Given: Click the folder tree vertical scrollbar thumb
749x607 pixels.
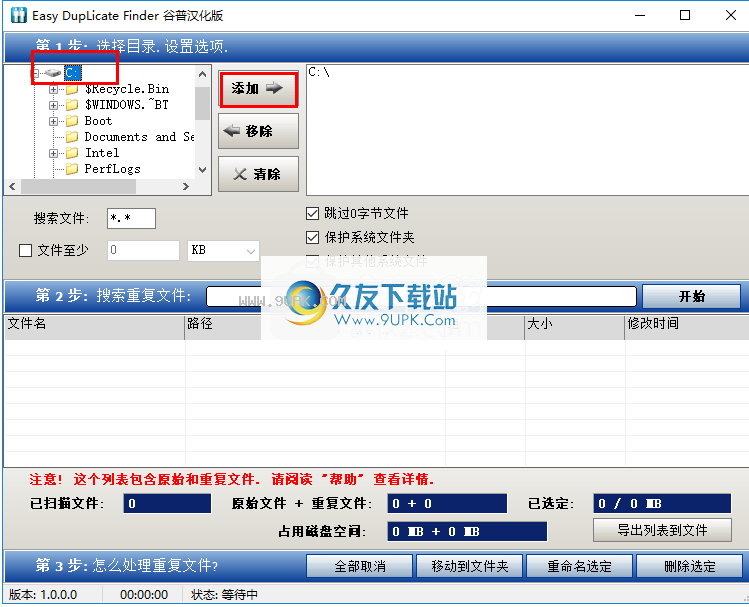Looking at the screenshot, I should pos(203,103).
